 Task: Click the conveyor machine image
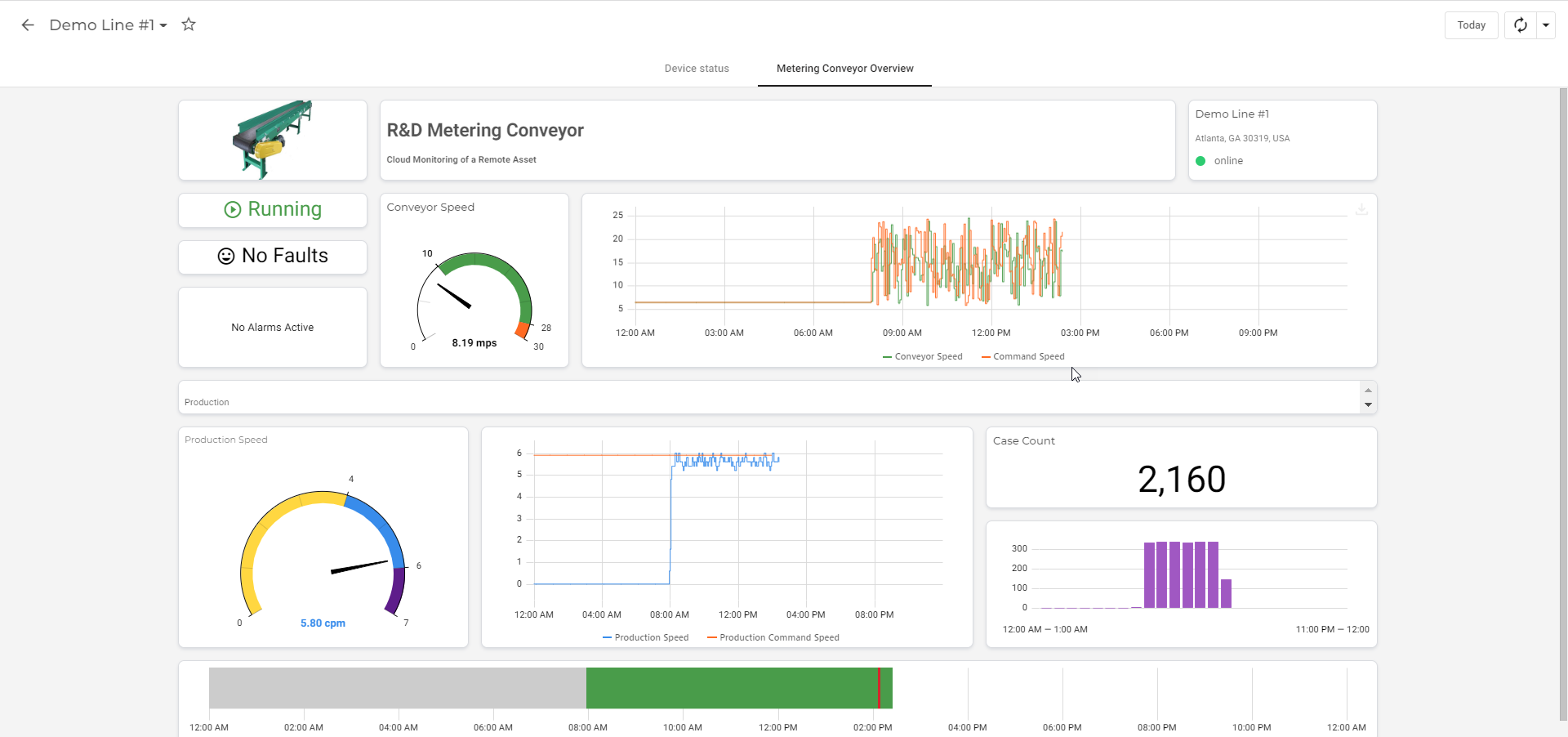272,140
